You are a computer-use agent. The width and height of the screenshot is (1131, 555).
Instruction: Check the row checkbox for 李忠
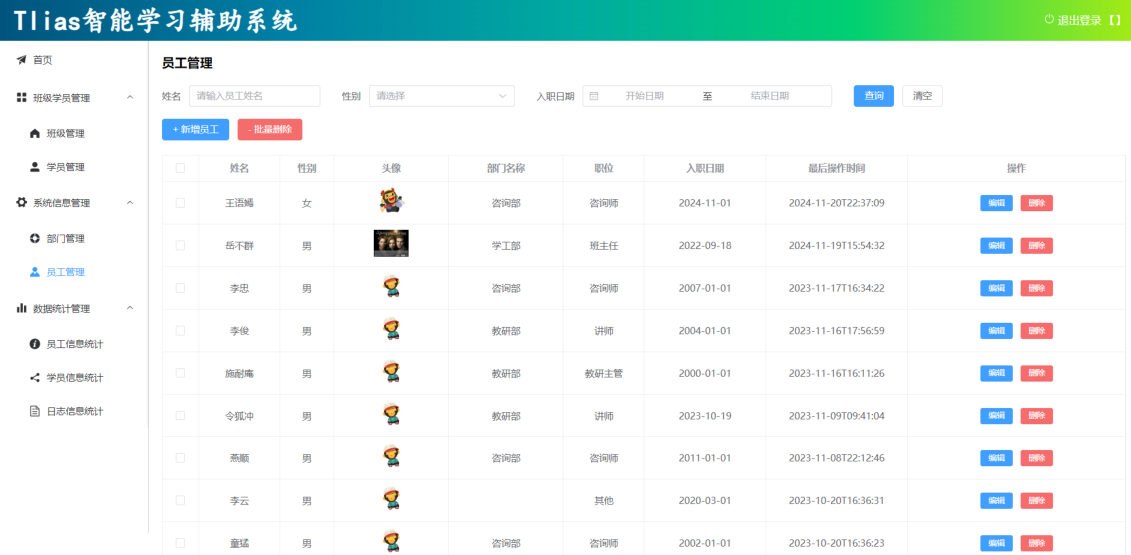180,288
